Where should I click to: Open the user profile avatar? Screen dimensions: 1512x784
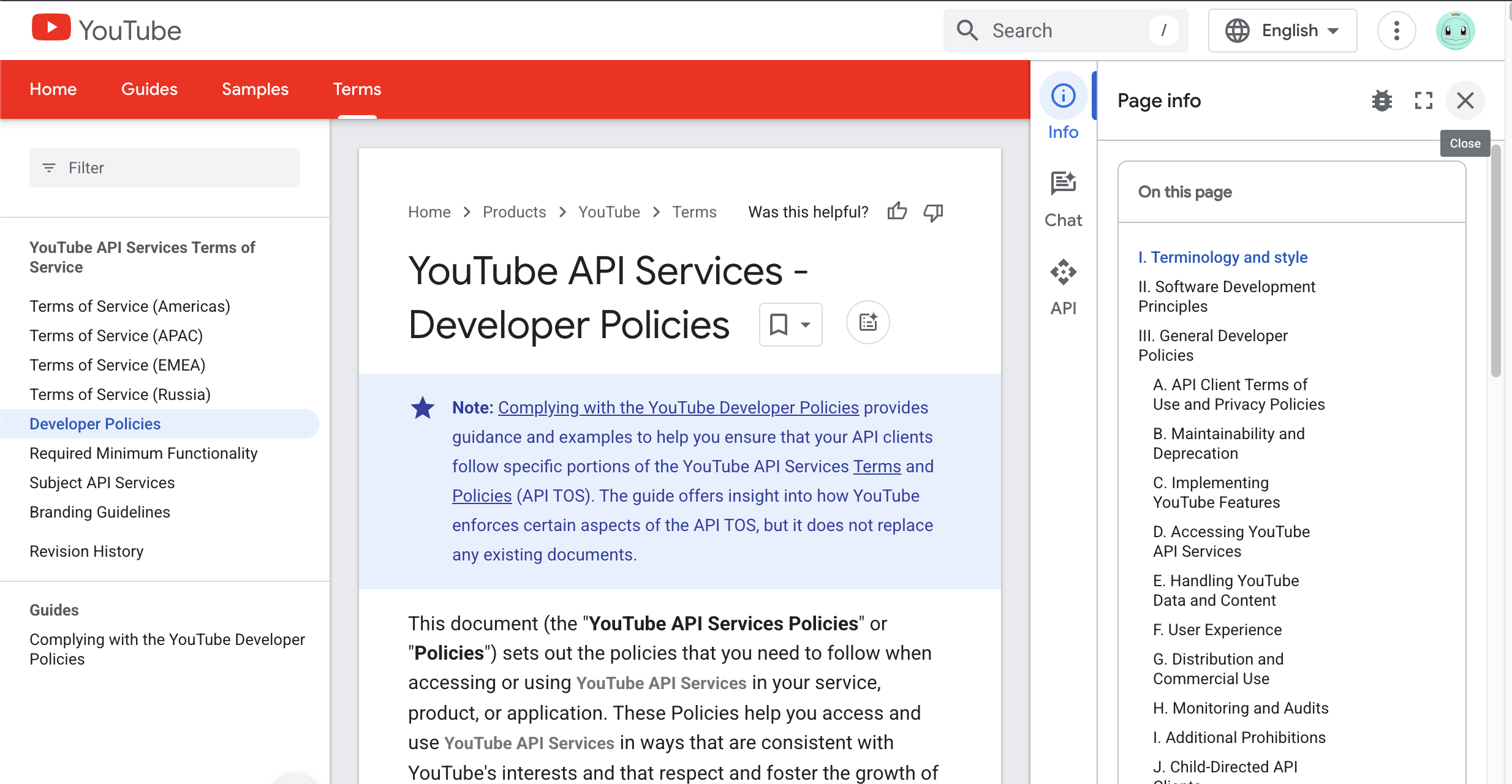[x=1455, y=31]
